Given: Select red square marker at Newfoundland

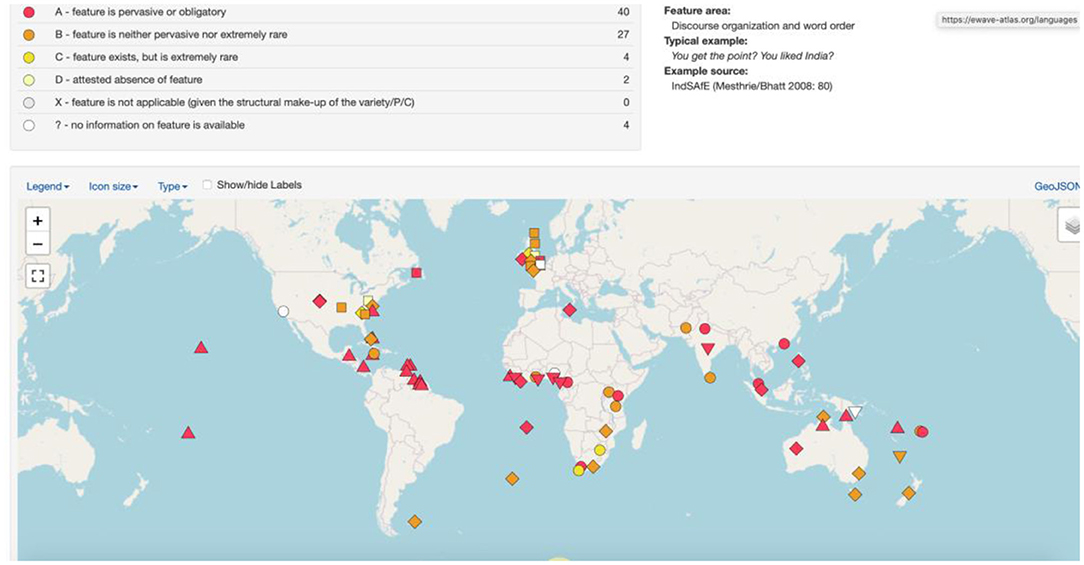Looking at the screenshot, I should click(416, 272).
